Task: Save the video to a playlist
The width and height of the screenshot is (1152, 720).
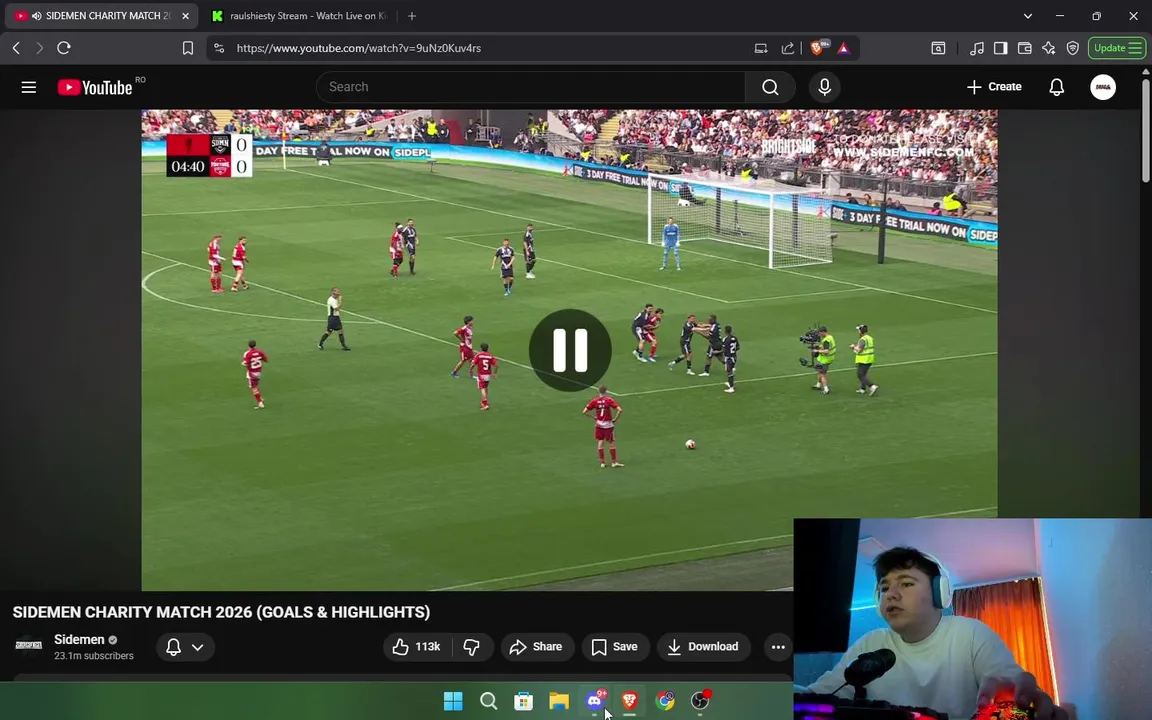Action: tap(615, 647)
